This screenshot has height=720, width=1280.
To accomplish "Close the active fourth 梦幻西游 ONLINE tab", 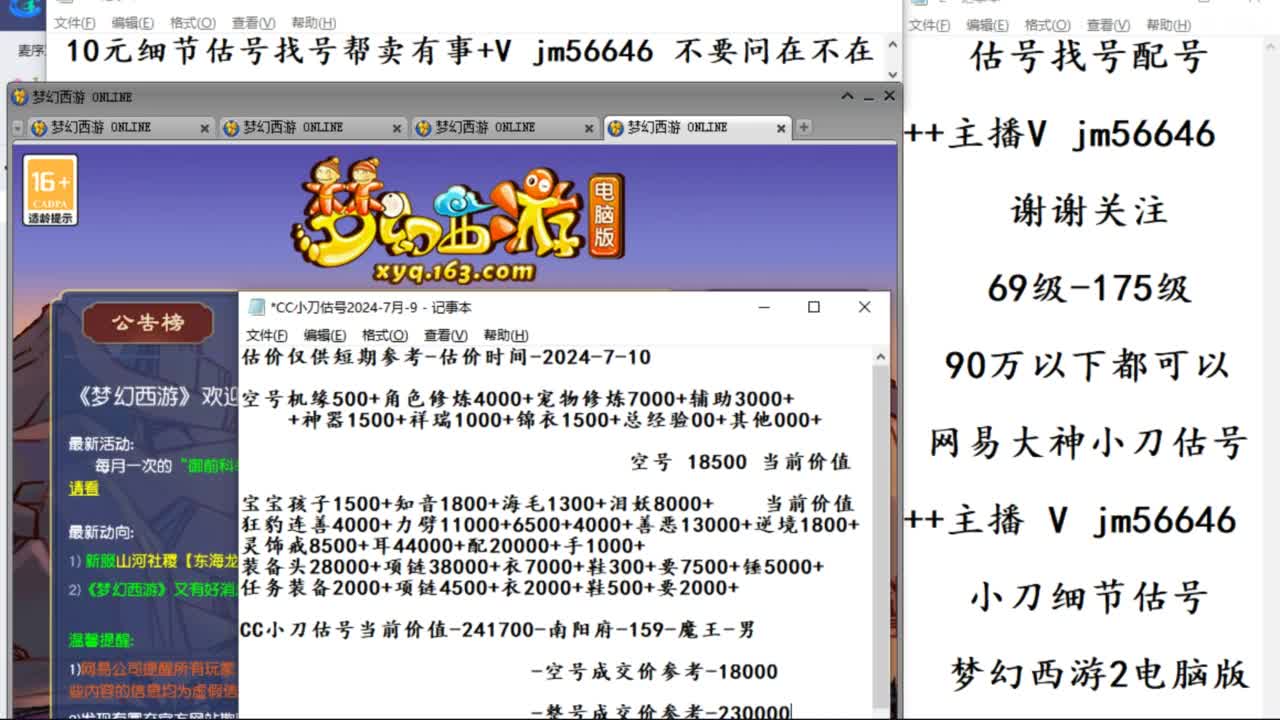I will click(x=782, y=128).
